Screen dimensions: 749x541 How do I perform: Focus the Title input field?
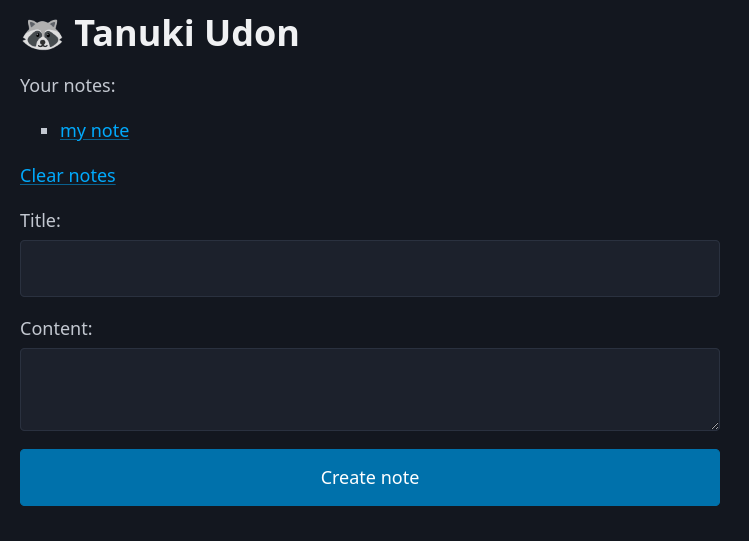370,268
